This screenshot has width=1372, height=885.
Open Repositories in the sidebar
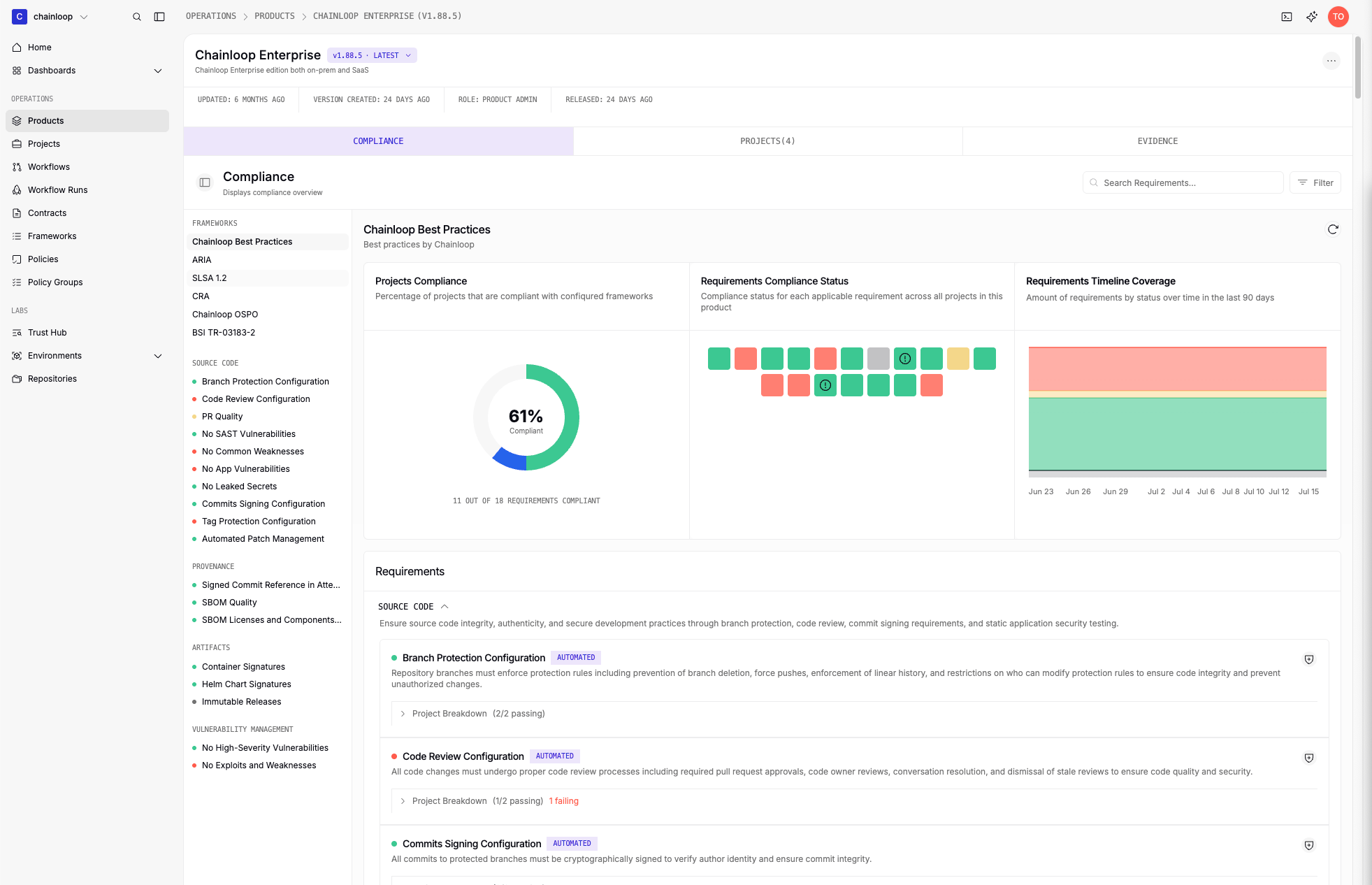(87, 379)
